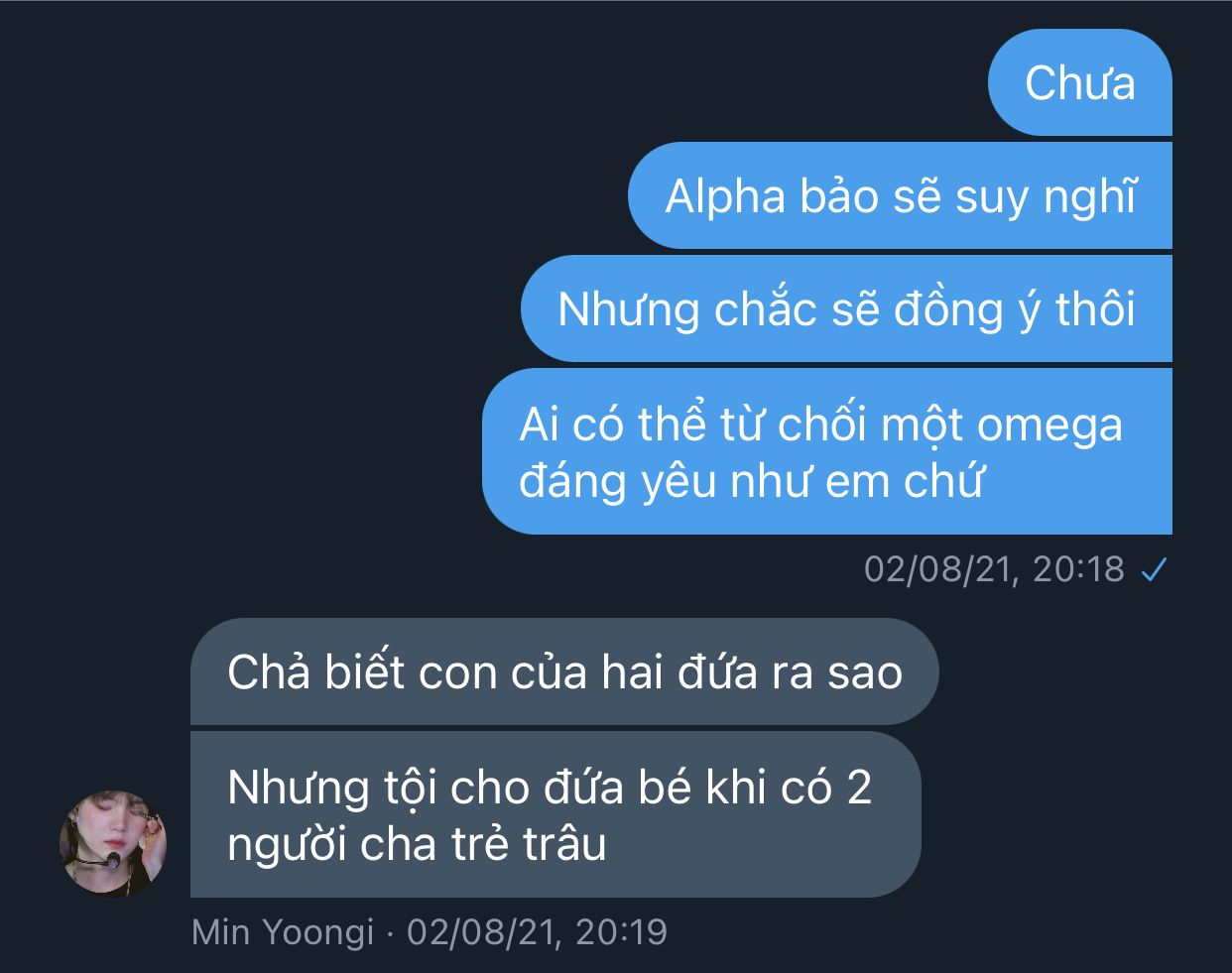Image resolution: width=1232 pixels, height=973 pixels.
Task: Click the number "2" in the gray message
Action: [859, 788]
